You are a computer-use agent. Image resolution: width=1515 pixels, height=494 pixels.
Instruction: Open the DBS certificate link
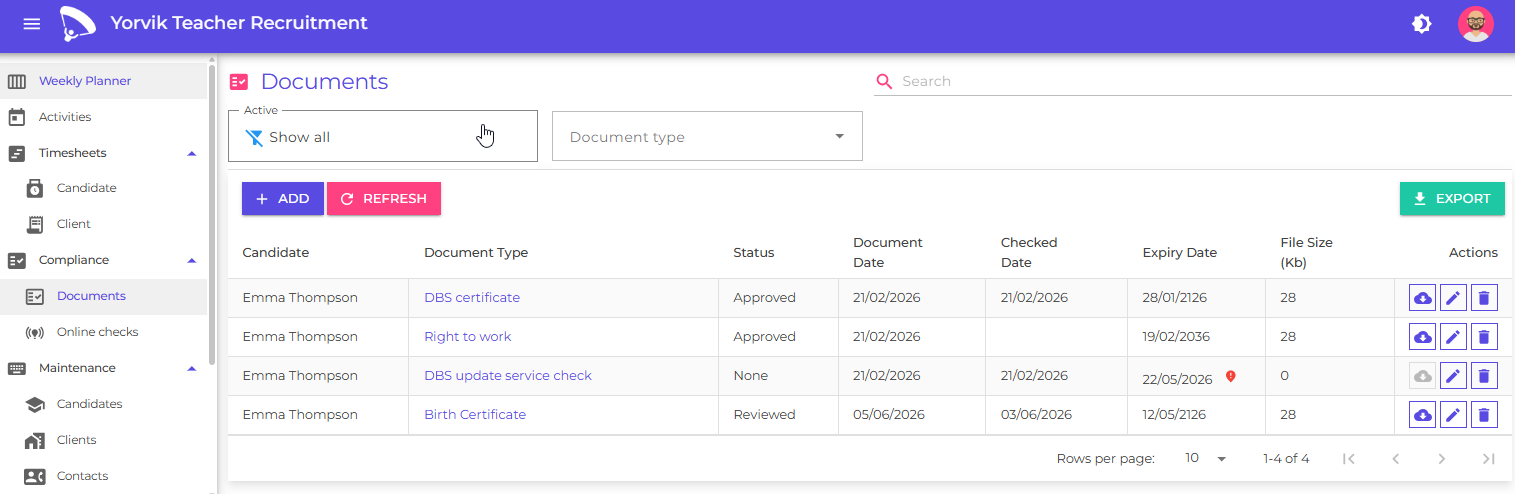[472, 297]
